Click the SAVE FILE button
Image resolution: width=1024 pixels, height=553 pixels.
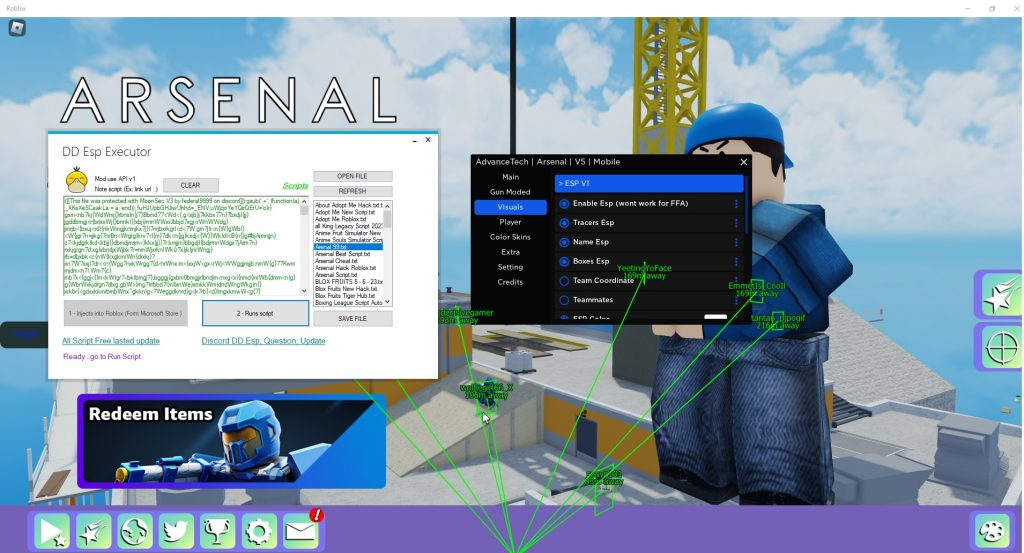point(353,319)
